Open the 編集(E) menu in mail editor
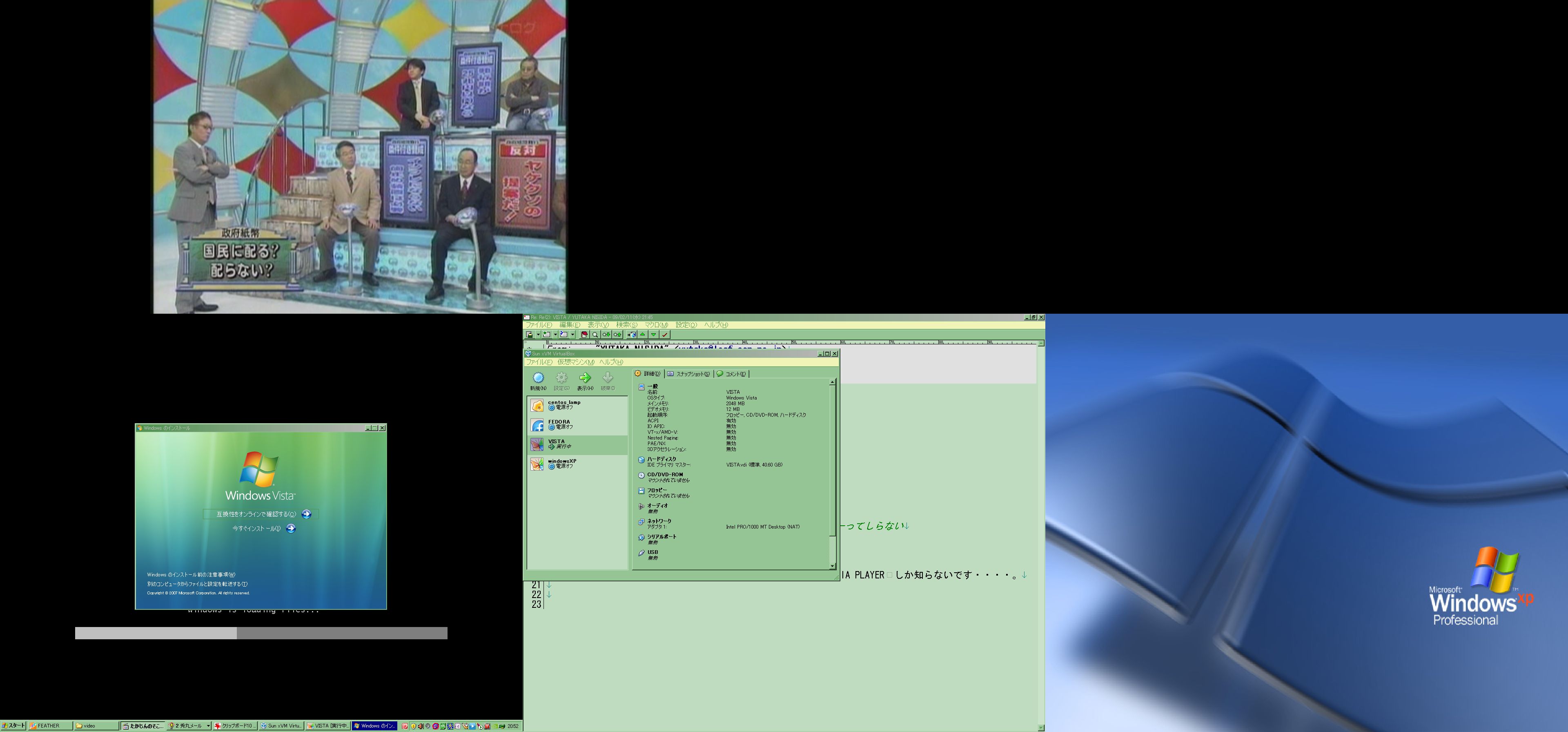Image resolution: width=1568 pixels, height=732 pixels. point(570,325)
